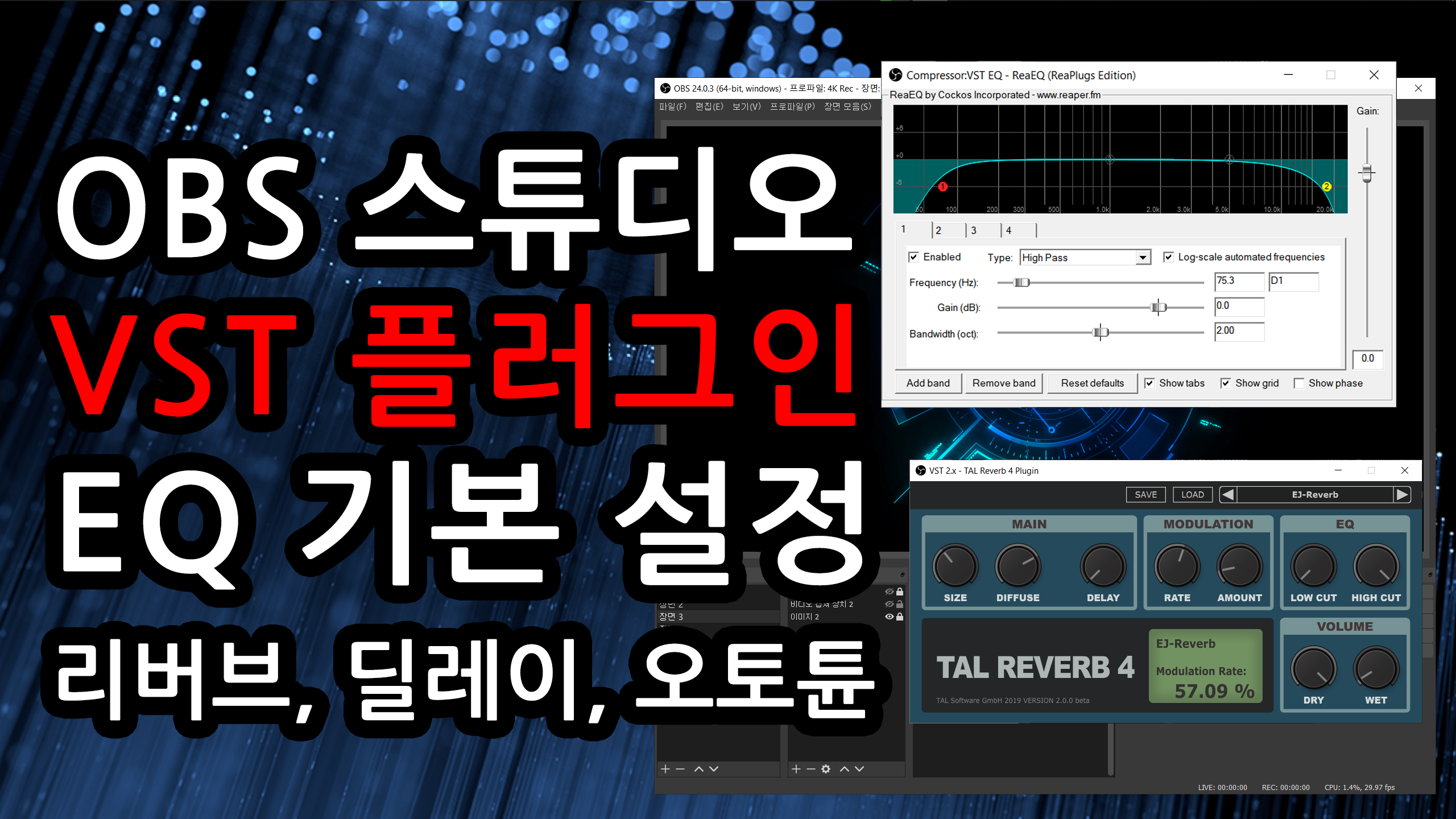
Task: Click Remove band in ReaEQ plugin
Action: 1003,383
